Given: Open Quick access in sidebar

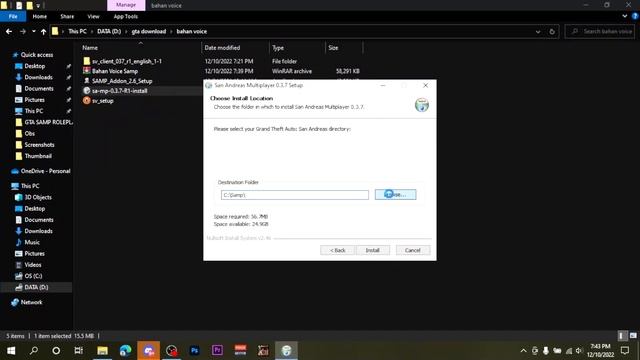Looking at the screenshot, I should 36,55.
